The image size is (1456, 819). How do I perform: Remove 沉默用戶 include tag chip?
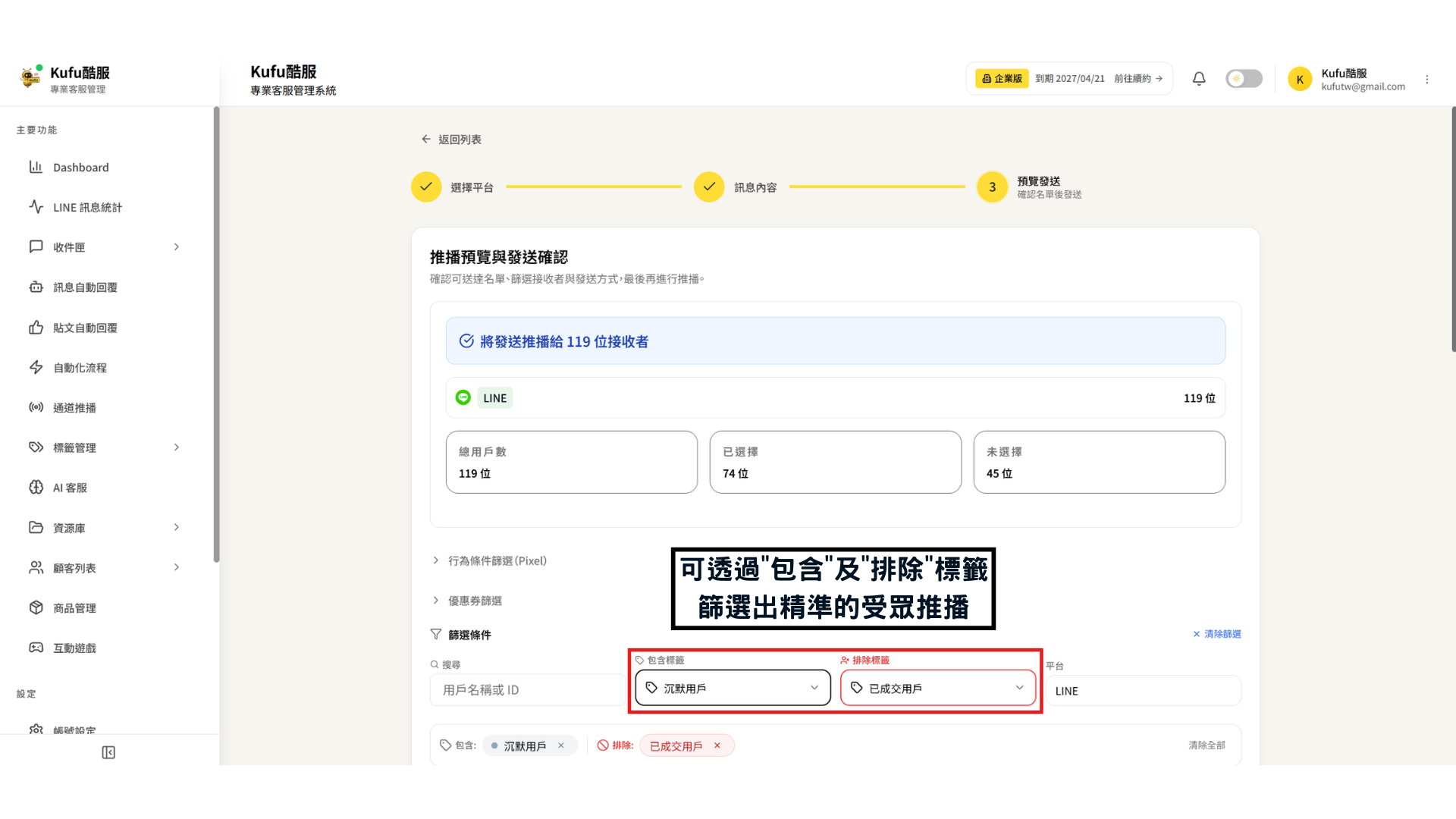[561, 745]
